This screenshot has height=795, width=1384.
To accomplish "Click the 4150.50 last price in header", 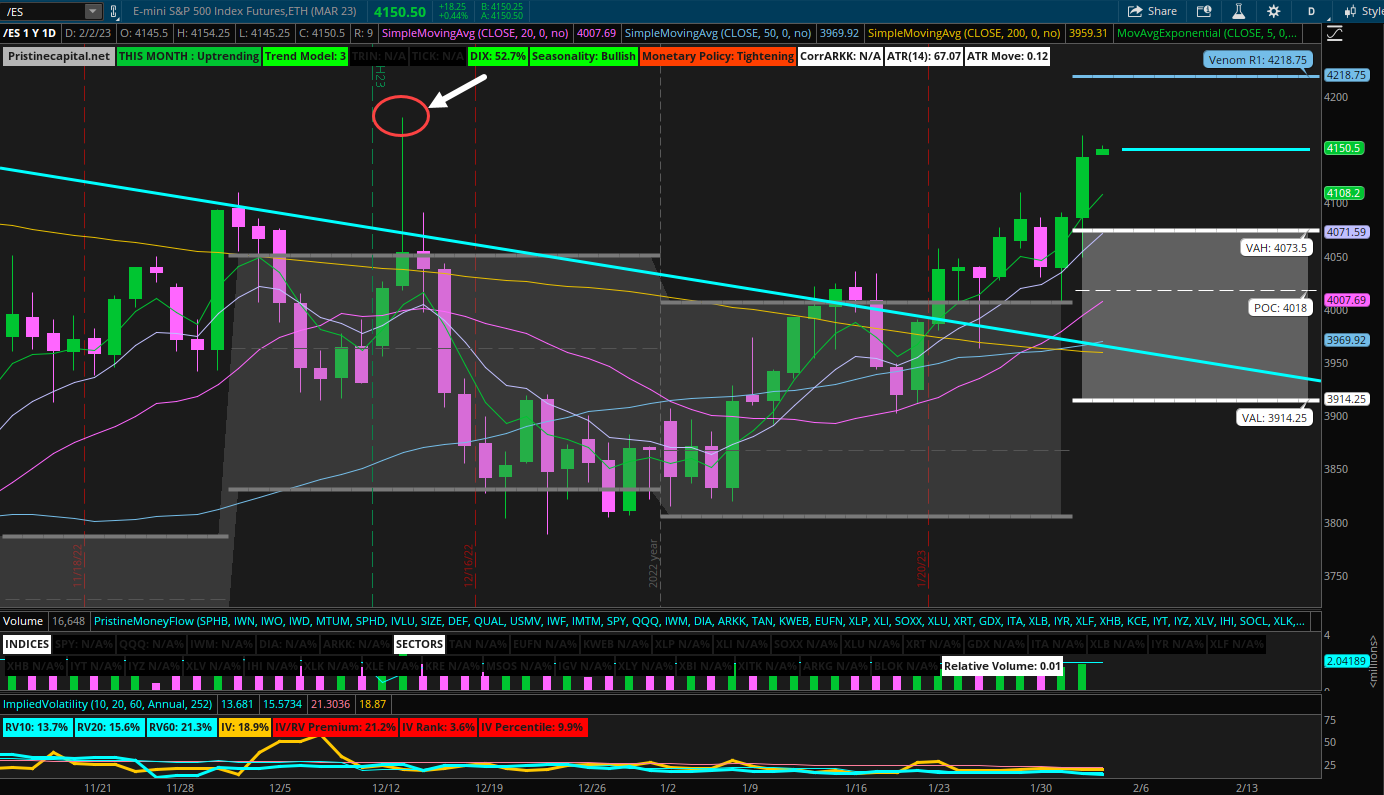I will pos(400,12).
